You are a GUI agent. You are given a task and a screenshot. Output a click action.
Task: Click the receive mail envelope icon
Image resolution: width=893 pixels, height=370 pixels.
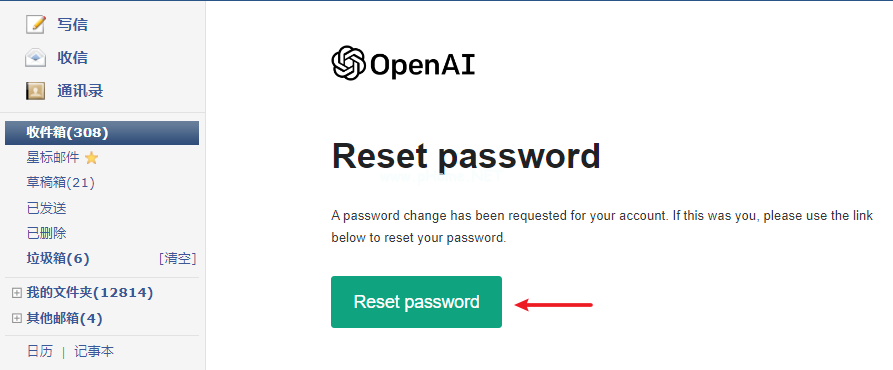point(35,58)
